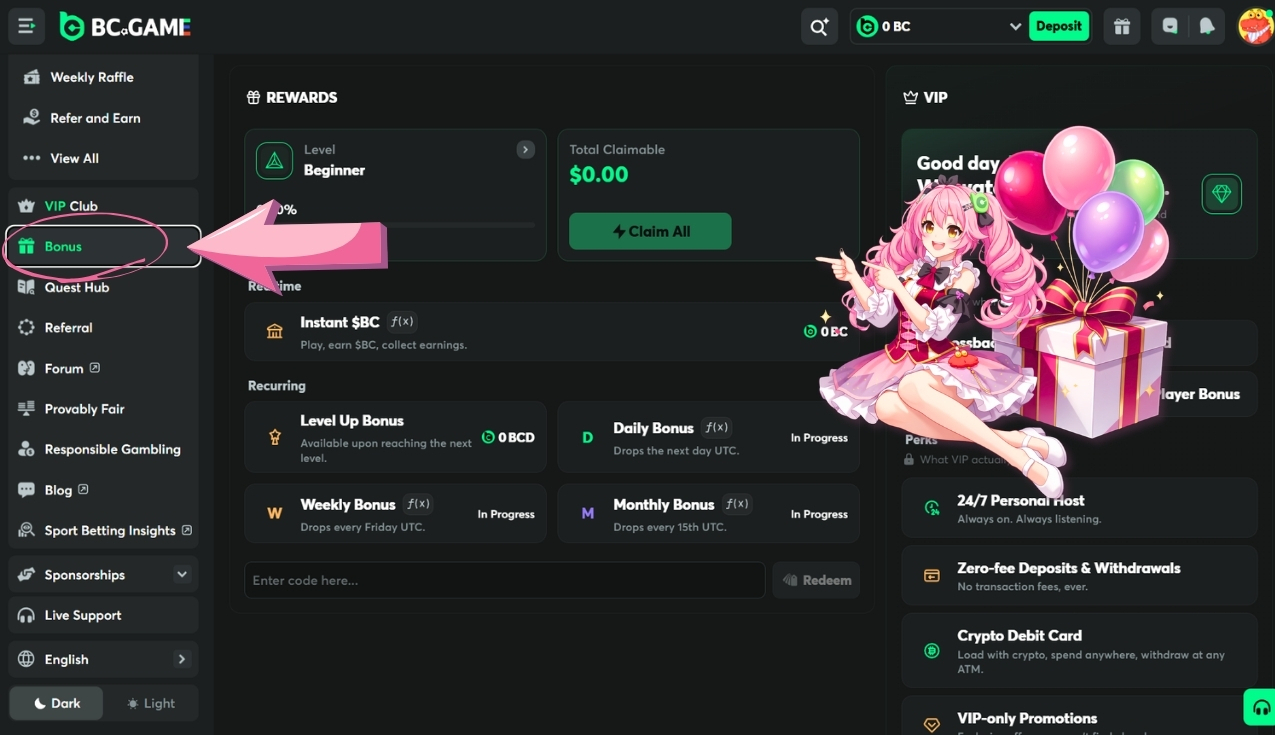Select View All in sidebar
Image resolution: width=1275 pixels, height=735 pixels.
104,158
